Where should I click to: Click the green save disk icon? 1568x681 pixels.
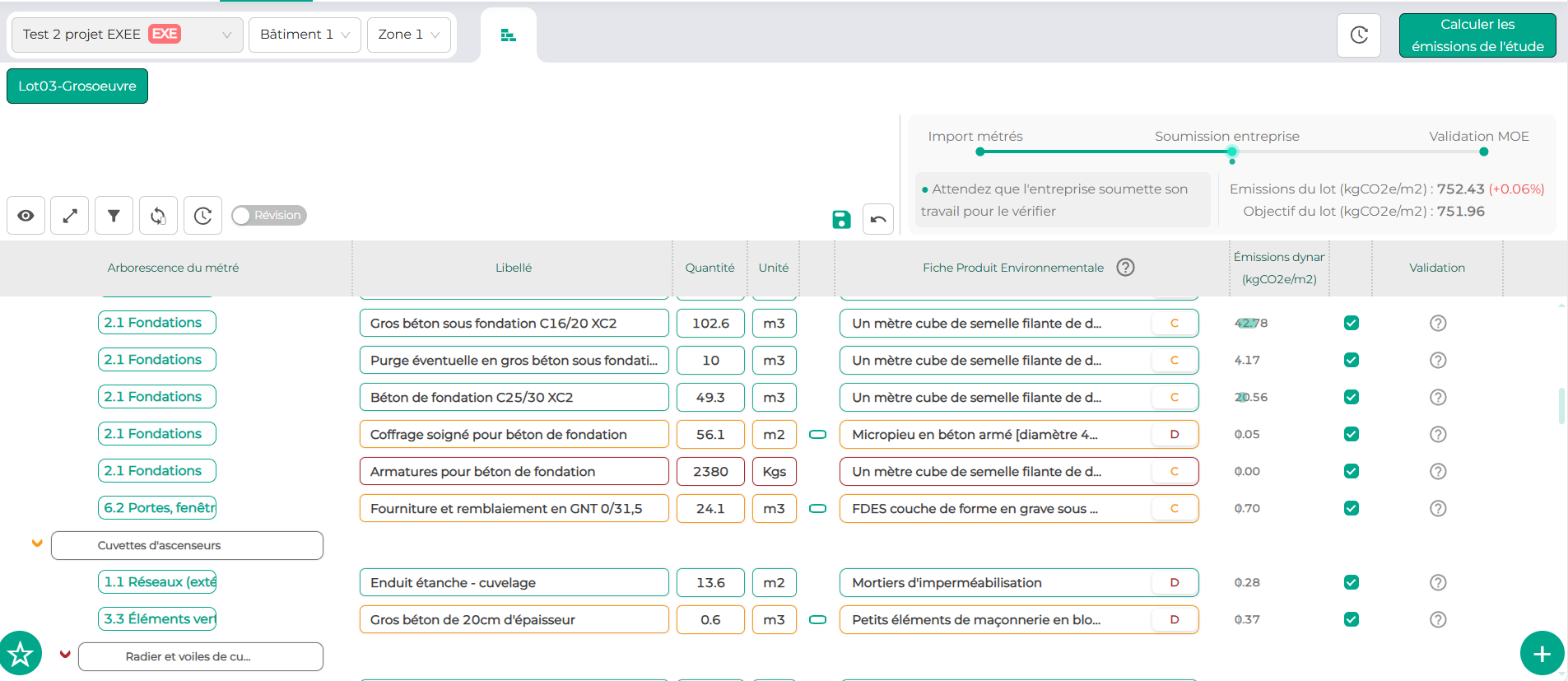click(840, 219)
